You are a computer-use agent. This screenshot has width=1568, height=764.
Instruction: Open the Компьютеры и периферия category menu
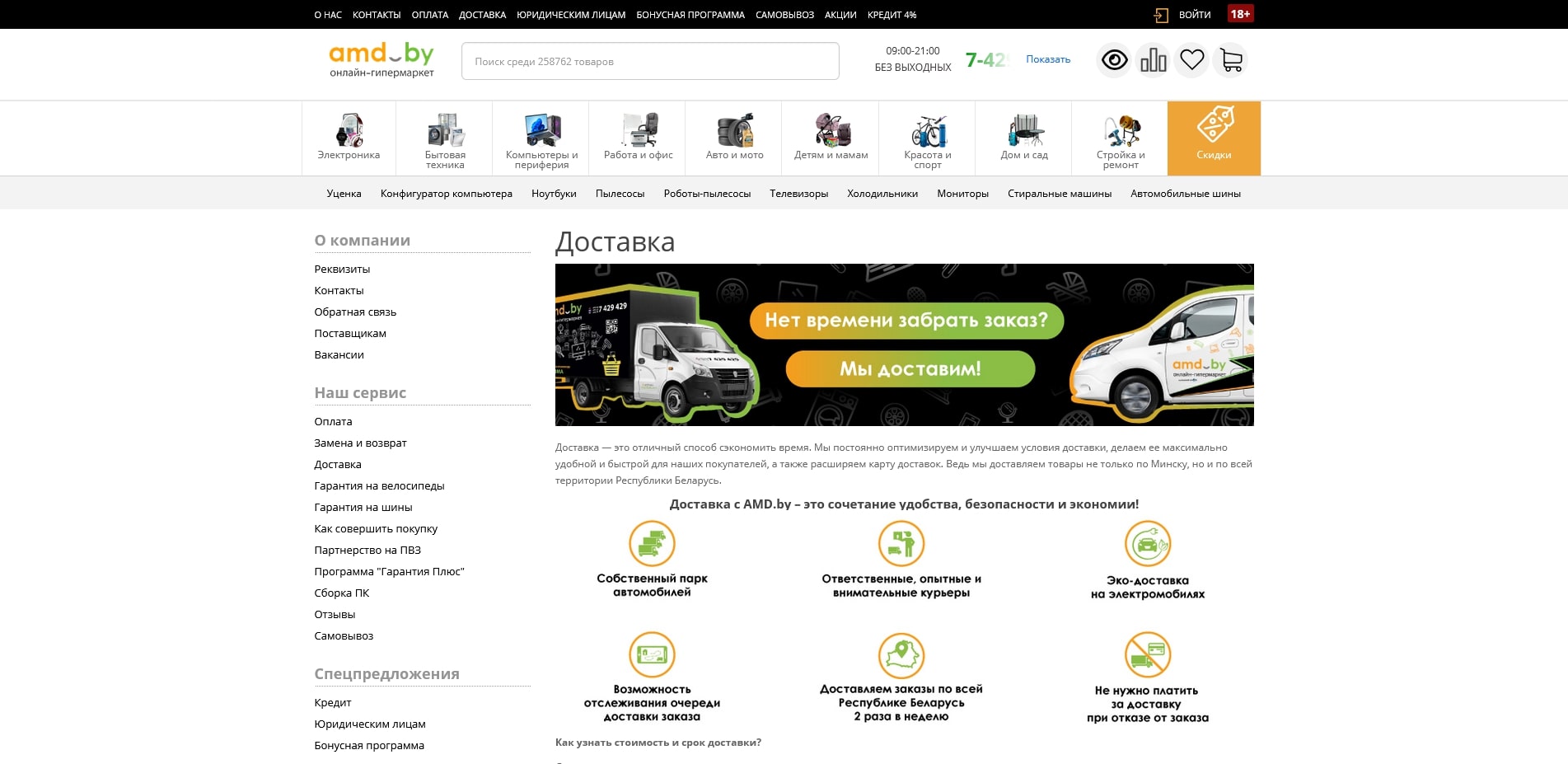pyautogui.click(x=541, y=136)
